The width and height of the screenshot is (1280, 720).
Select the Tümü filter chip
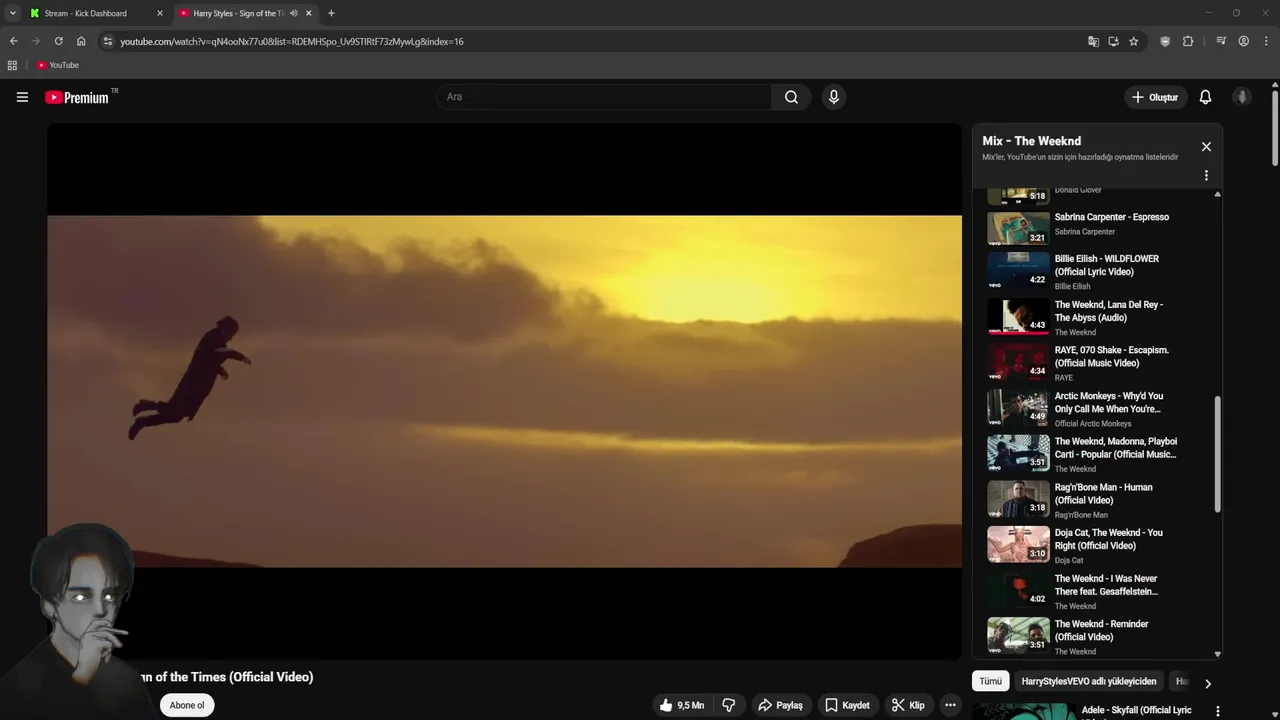(990, 681)
